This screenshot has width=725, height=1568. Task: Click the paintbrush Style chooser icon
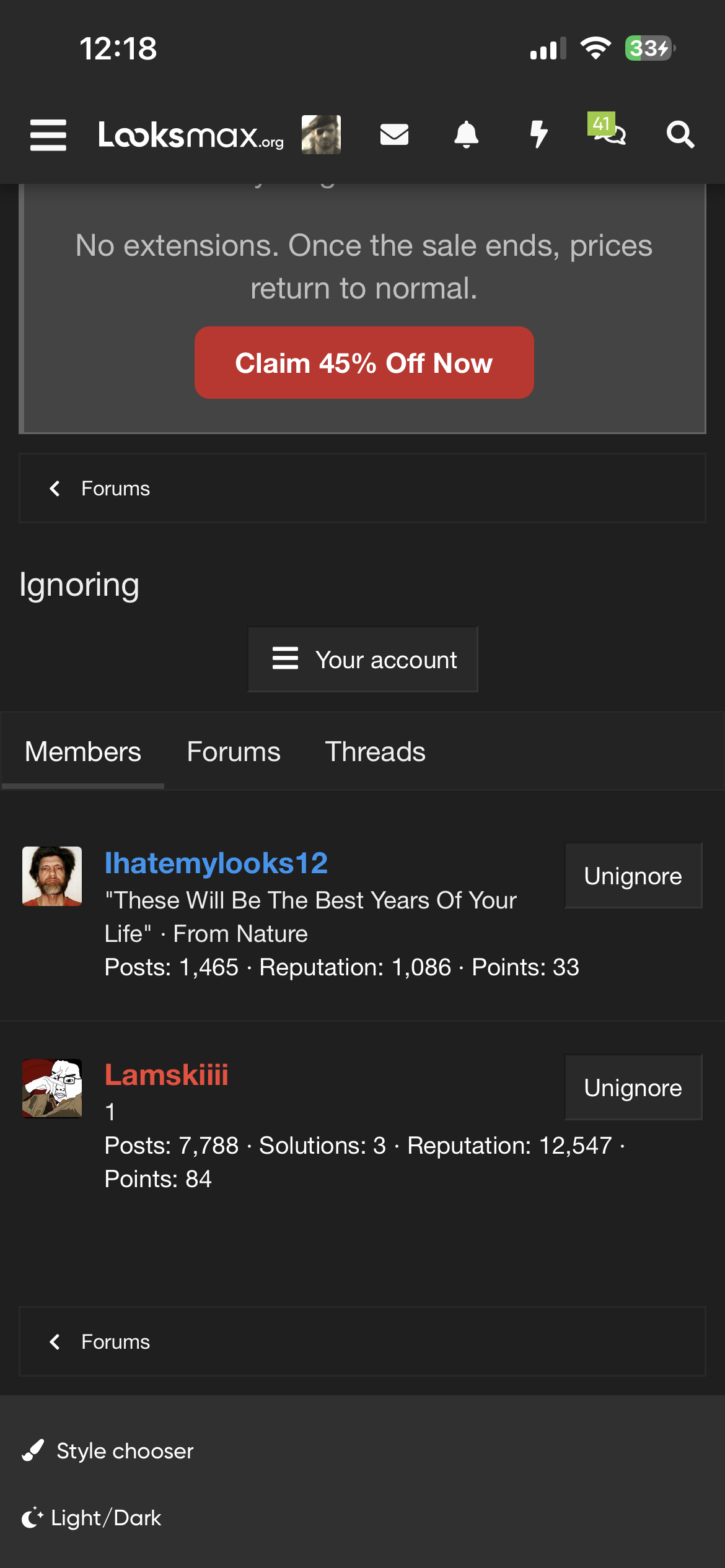(x=33, y=1450)
